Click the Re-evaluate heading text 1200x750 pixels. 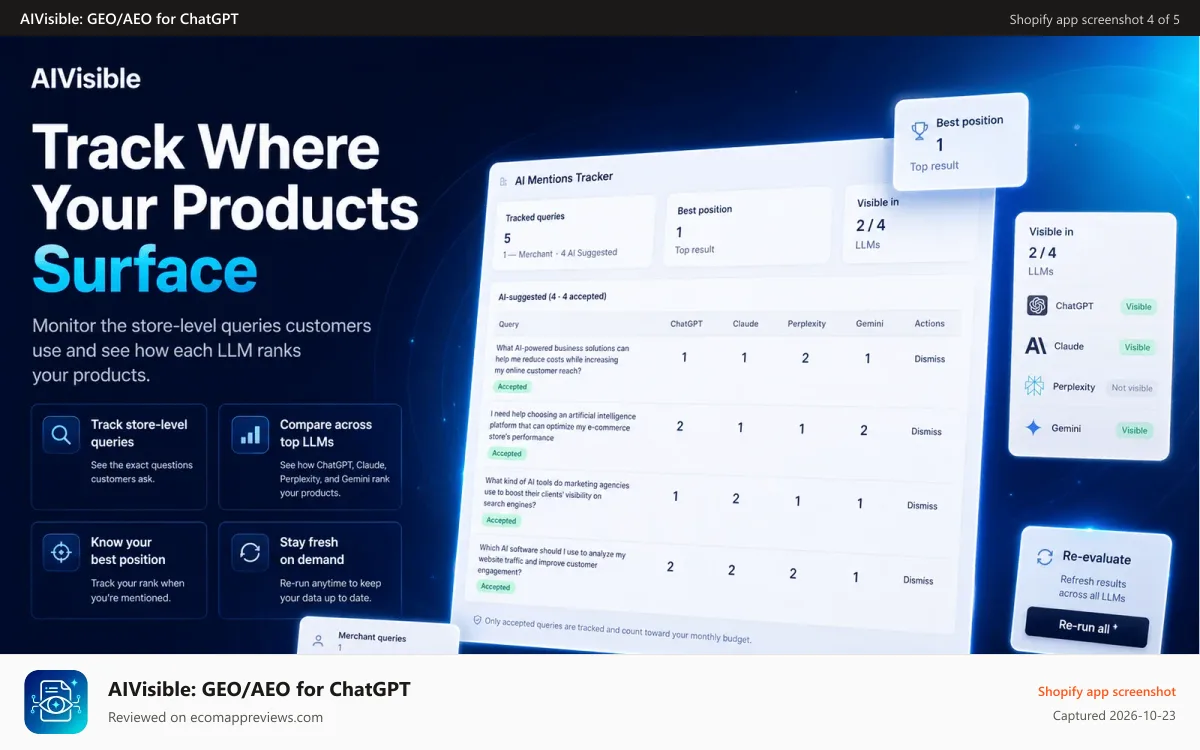coord(1097,557)
